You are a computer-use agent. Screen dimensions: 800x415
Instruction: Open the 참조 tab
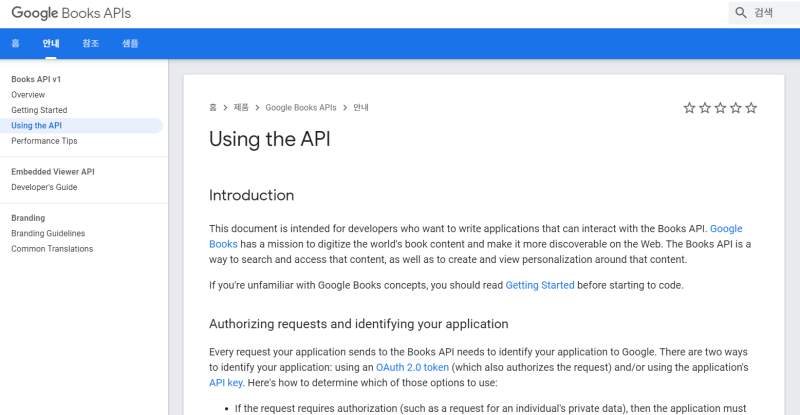point(90,43)
